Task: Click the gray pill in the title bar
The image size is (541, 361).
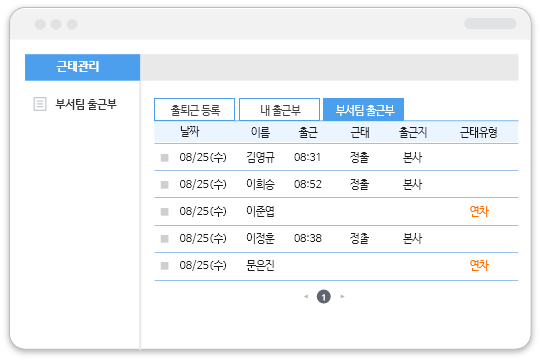Action: coord(490,23)
